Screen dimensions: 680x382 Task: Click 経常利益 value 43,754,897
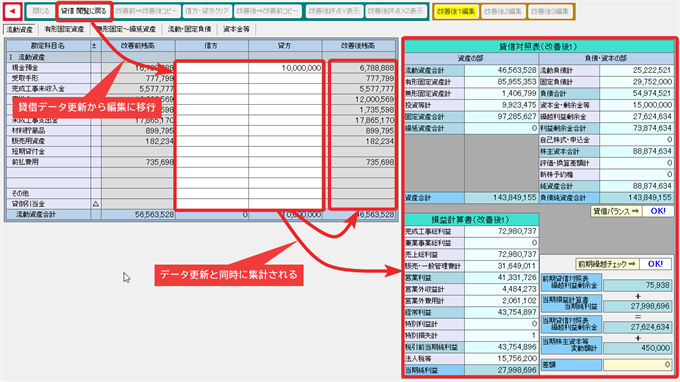(501, 313)
